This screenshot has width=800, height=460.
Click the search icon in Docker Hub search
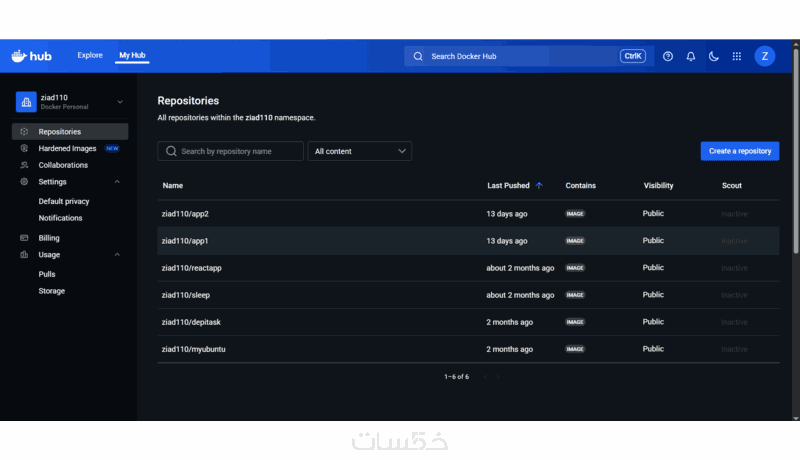coord(418,56)
